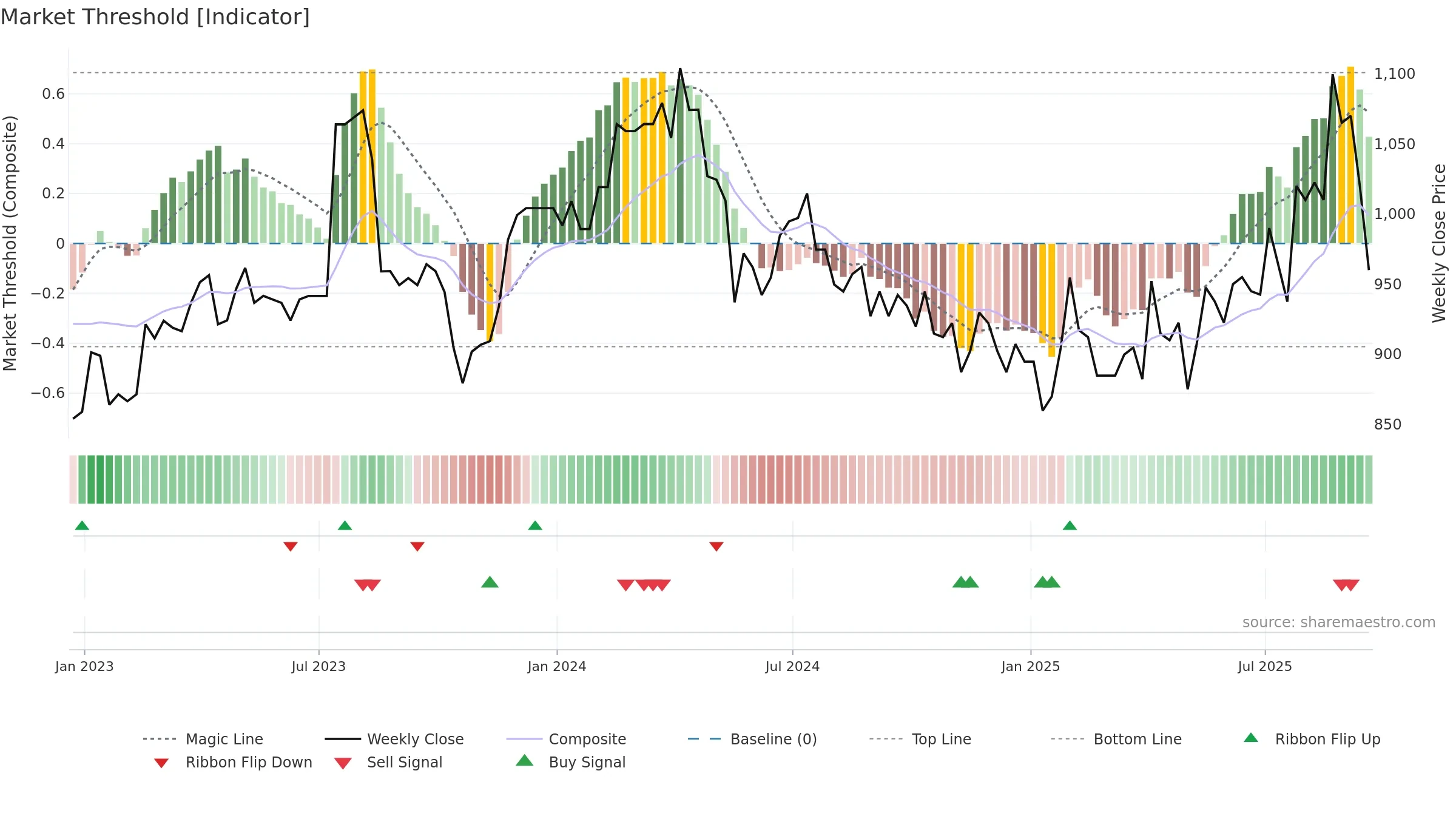Click the 950 price tick label
This screenshot has width=1456, height=819.
[1388, 285]
